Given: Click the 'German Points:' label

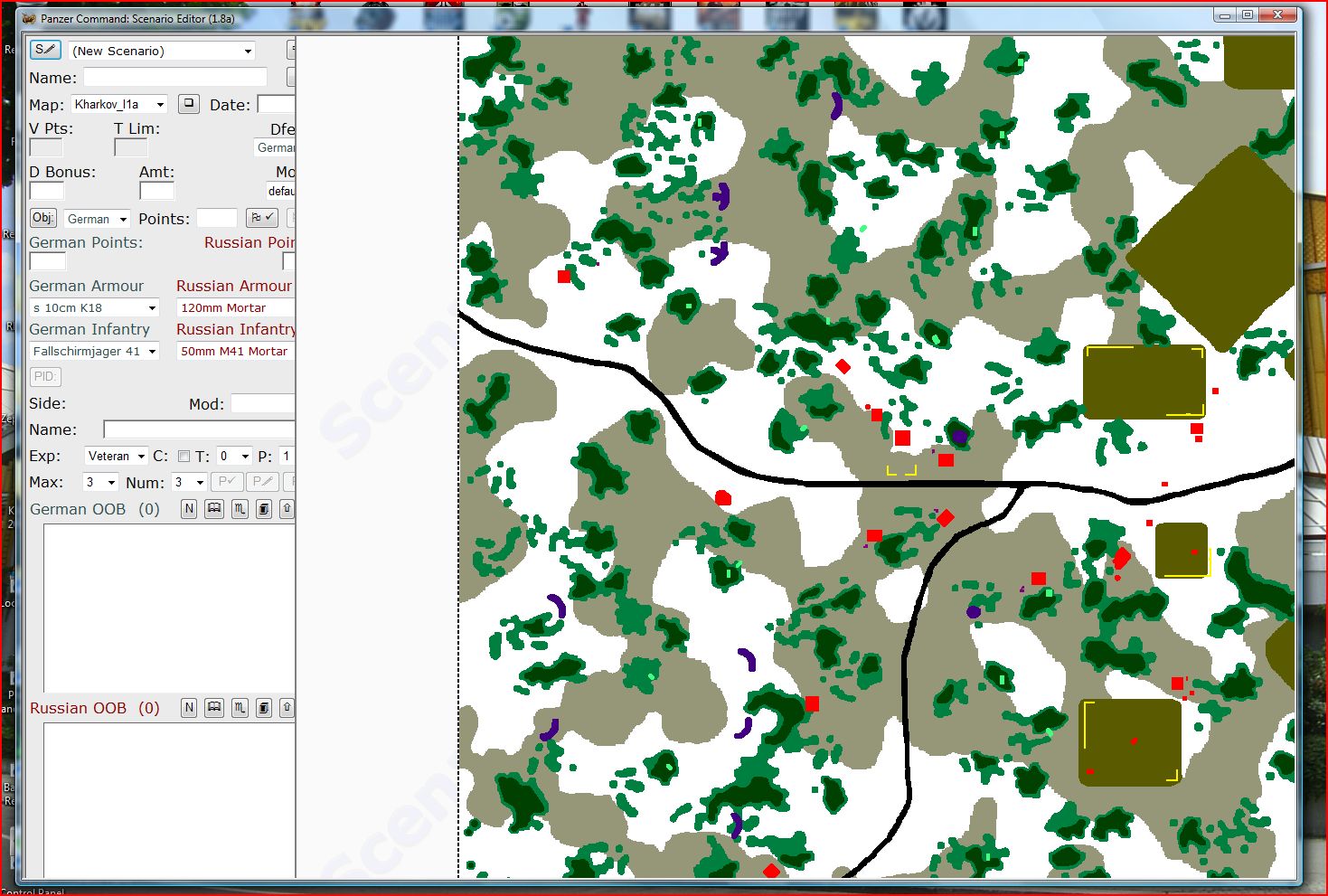Looking at the screenshot, I should point(86,242).
